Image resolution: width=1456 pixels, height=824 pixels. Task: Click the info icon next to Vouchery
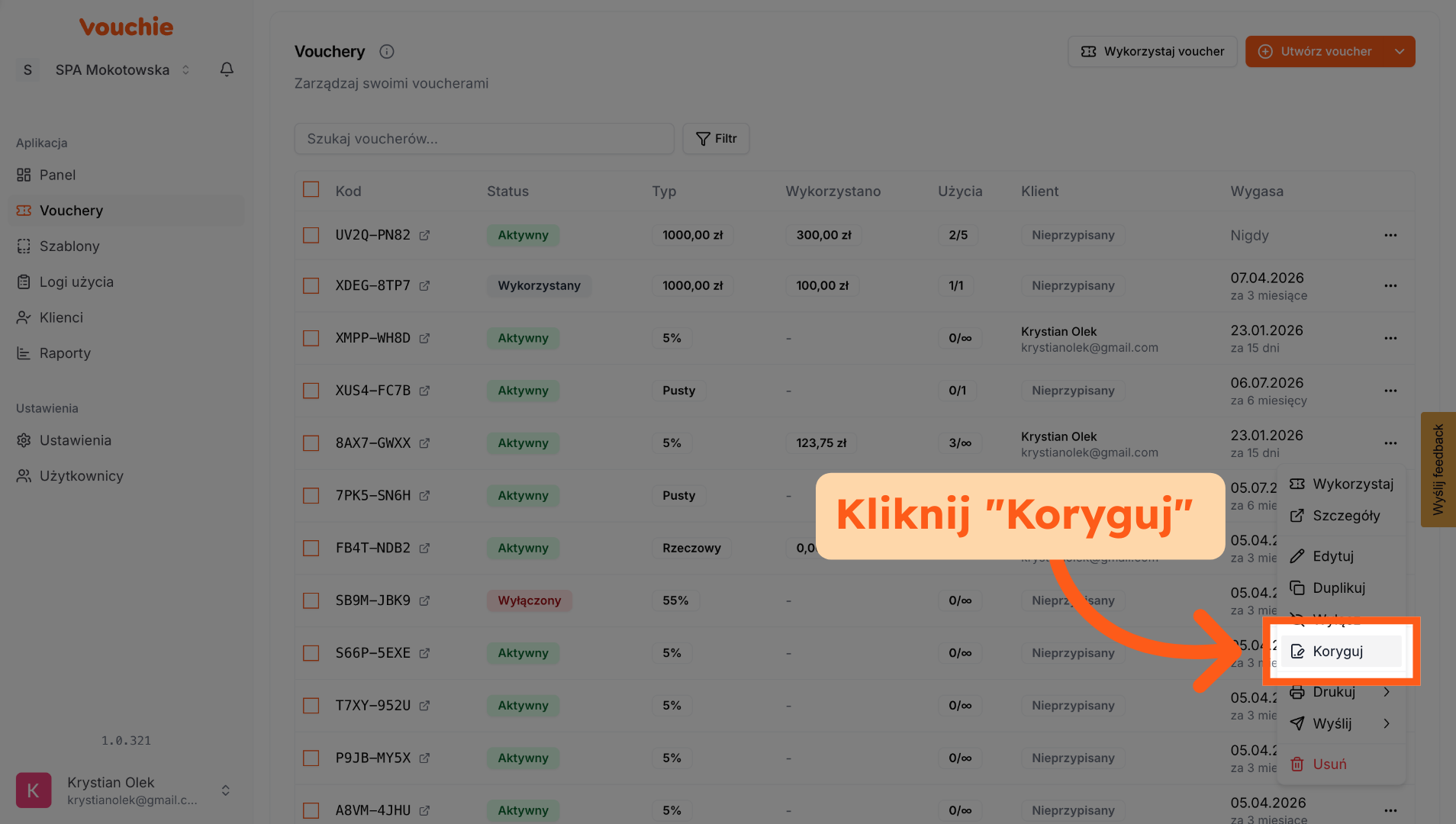coord(387,52)
